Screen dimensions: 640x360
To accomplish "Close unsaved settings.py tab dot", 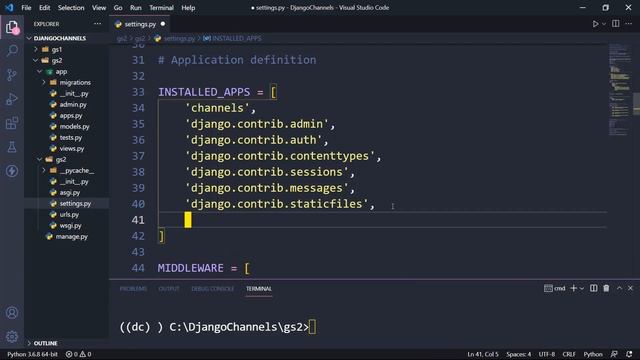I will [163, 24].
